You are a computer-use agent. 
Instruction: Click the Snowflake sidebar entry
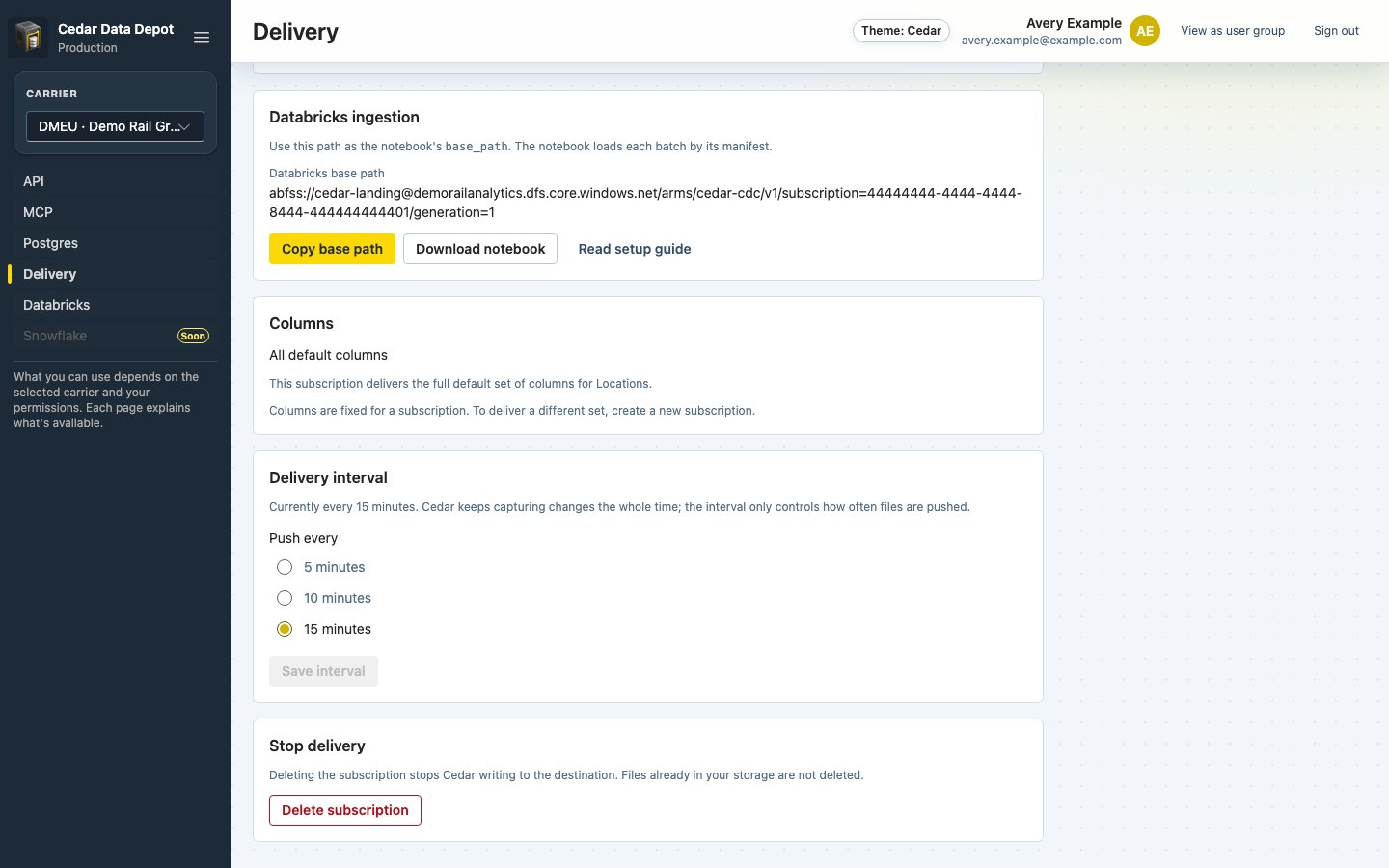(x=115, y=336)
